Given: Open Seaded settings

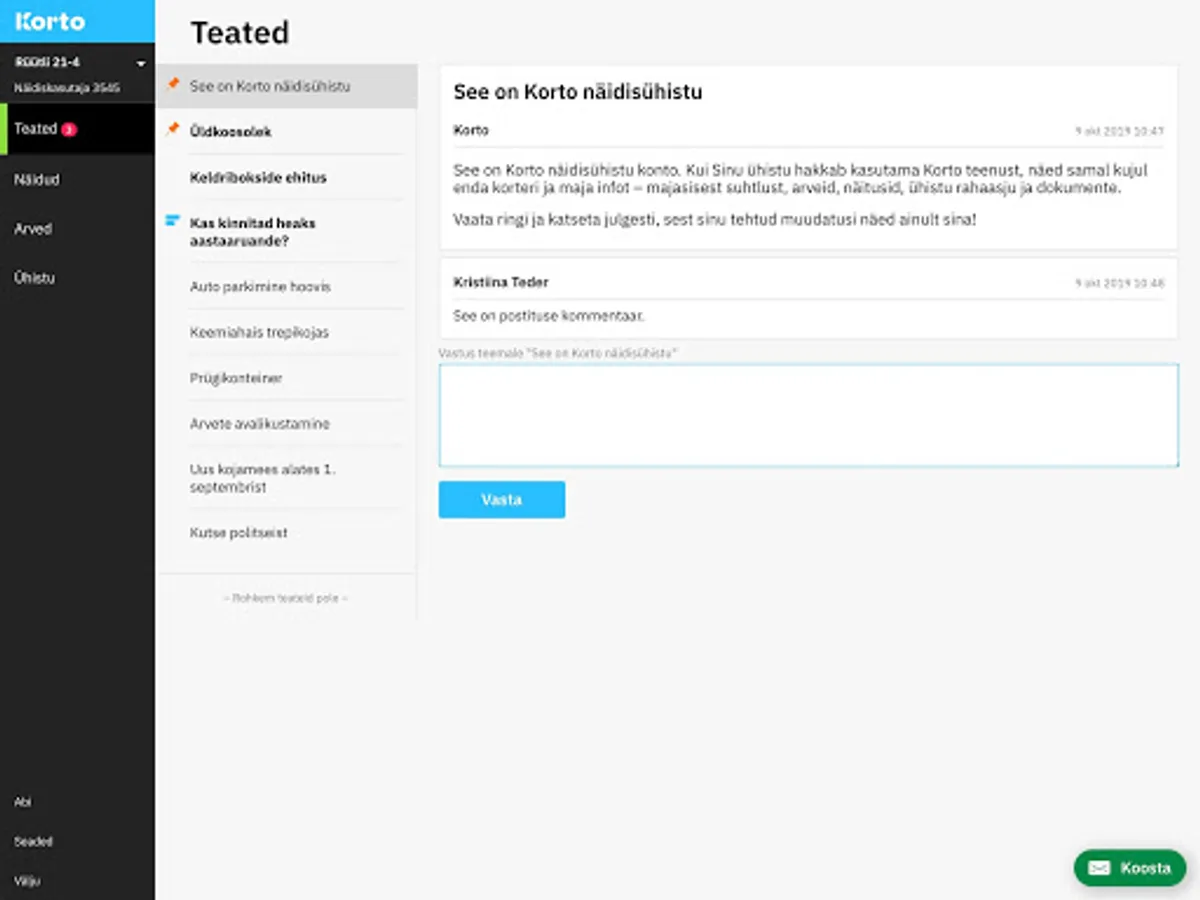Looking at the screenshot, I should [x=33, y=842].
